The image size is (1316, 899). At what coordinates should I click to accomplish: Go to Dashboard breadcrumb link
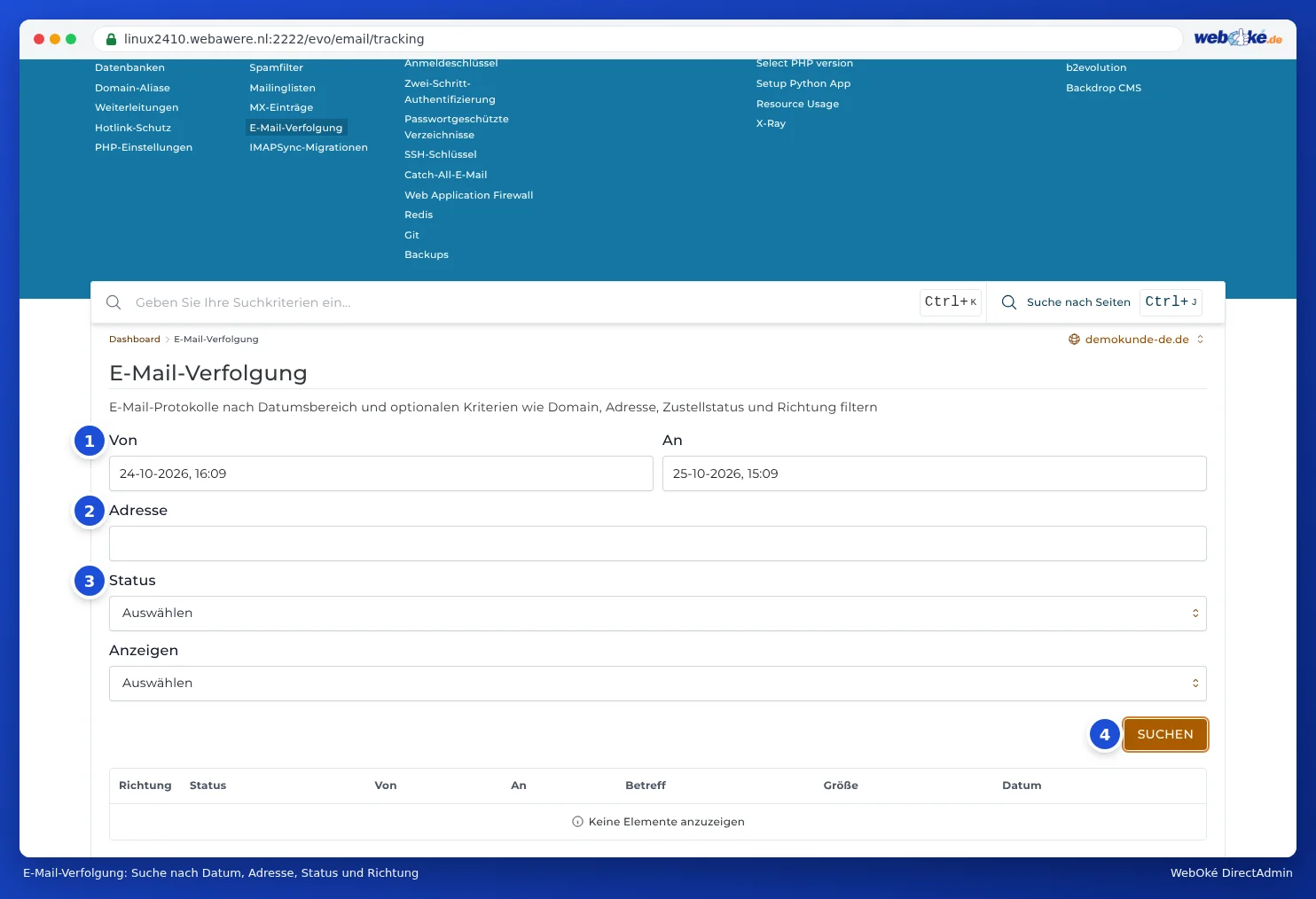coord(135,340)
